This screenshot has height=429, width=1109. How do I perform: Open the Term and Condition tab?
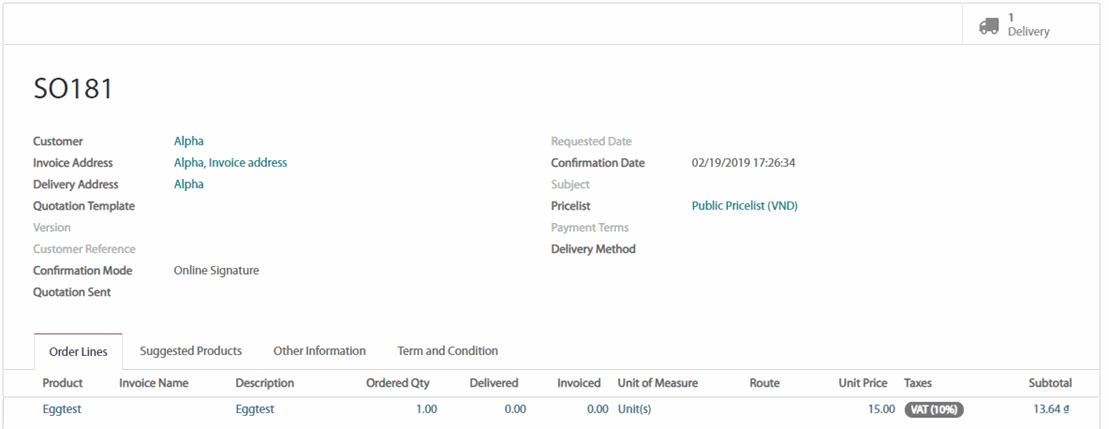[447, 351]
